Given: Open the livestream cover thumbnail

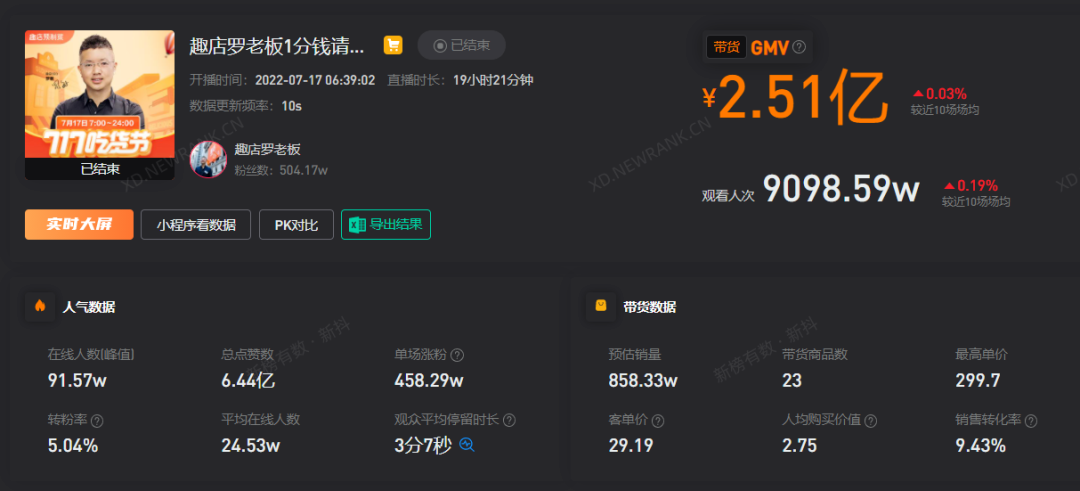Looking at the screenshot, I should [100, 104].
